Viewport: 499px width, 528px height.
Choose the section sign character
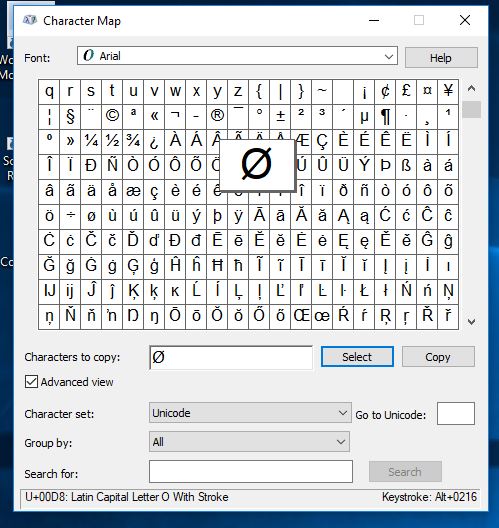[x=70, y=117]
